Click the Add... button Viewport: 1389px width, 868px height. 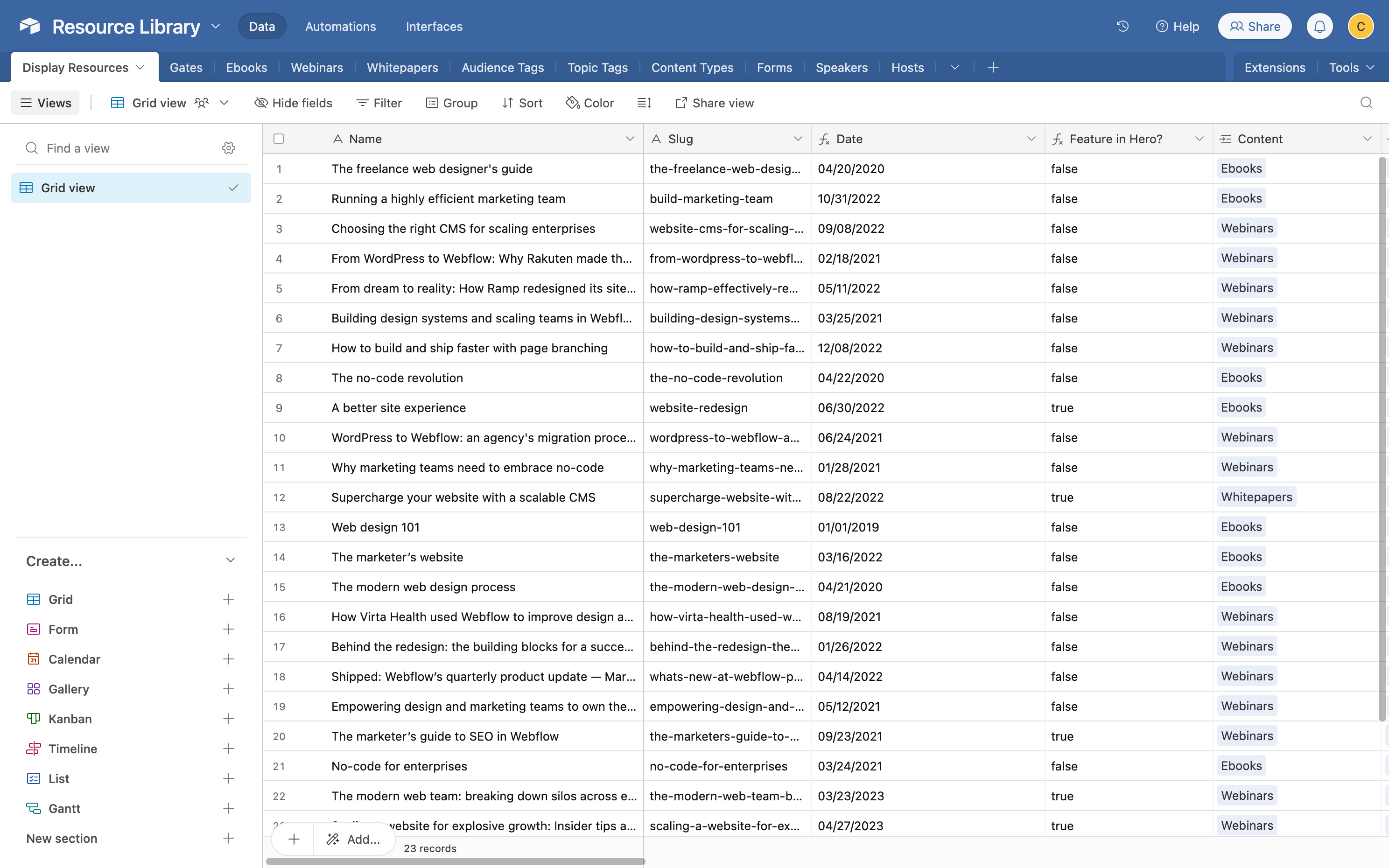point(354,839)
